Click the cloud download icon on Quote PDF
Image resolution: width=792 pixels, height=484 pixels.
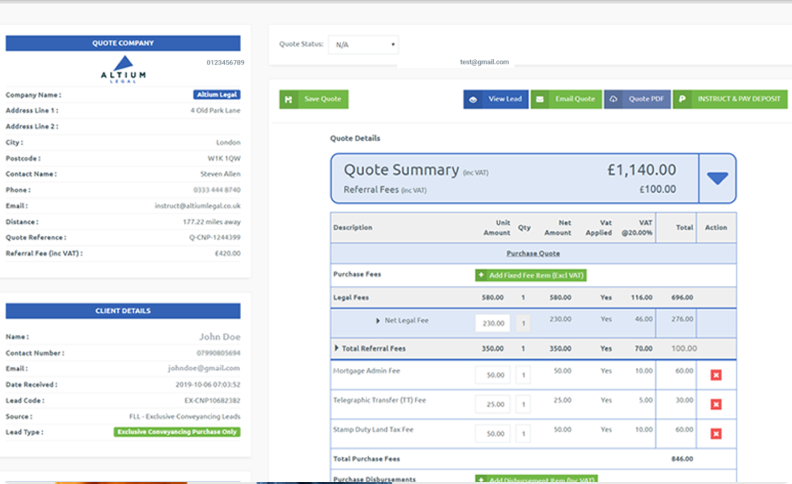coord(613,100)
